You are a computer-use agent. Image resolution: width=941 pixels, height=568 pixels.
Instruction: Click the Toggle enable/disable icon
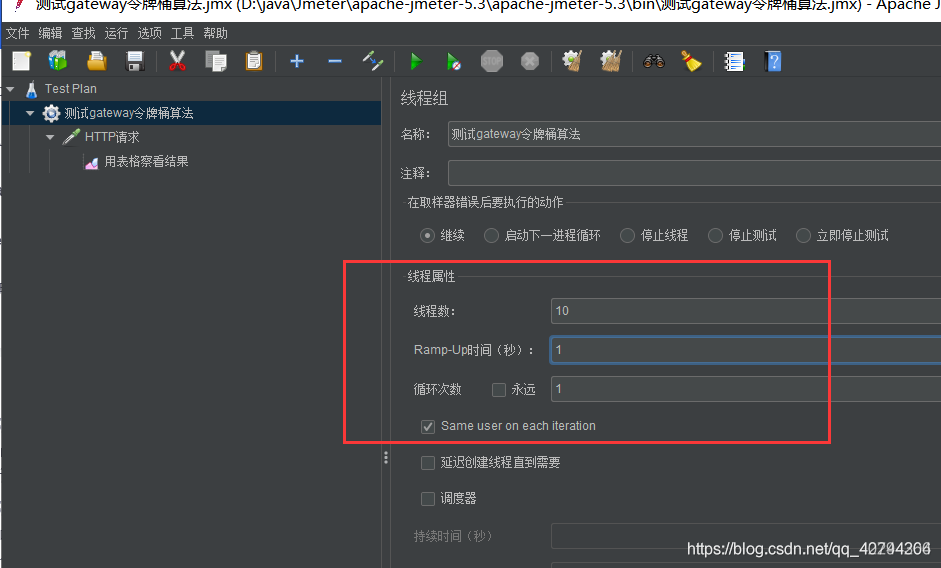coord(373,61)
